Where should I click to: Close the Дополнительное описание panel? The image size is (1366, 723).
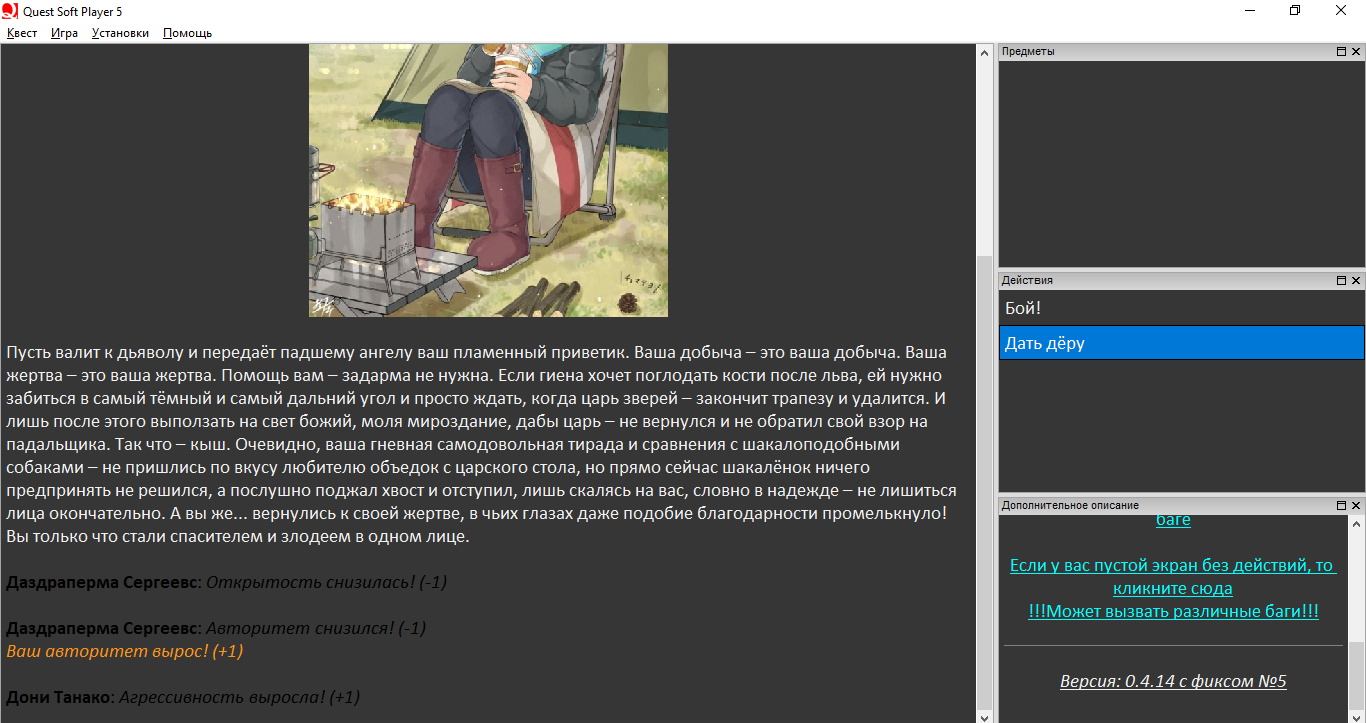tap(1355, 506)
